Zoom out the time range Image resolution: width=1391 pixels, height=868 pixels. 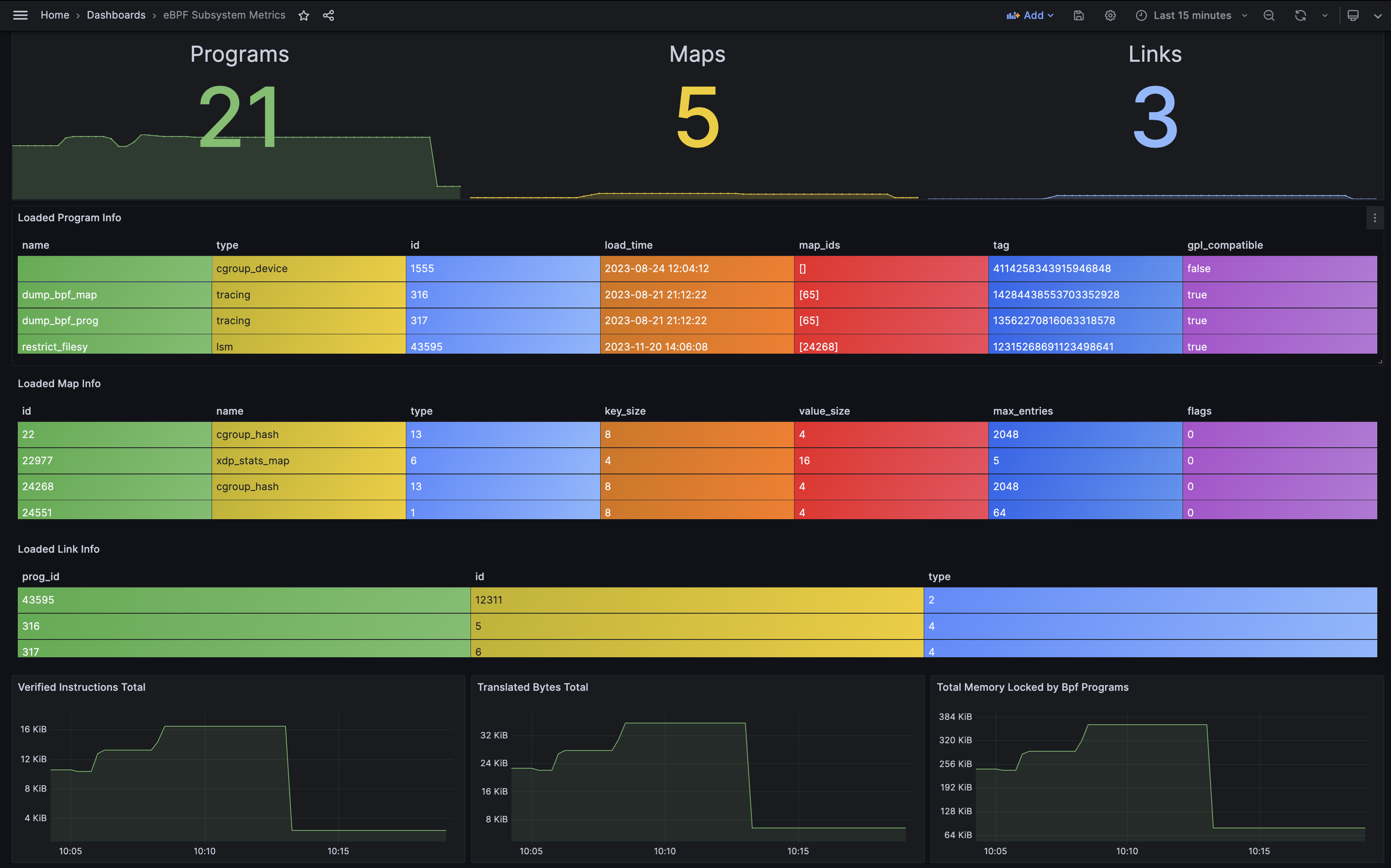point(1269,15)
